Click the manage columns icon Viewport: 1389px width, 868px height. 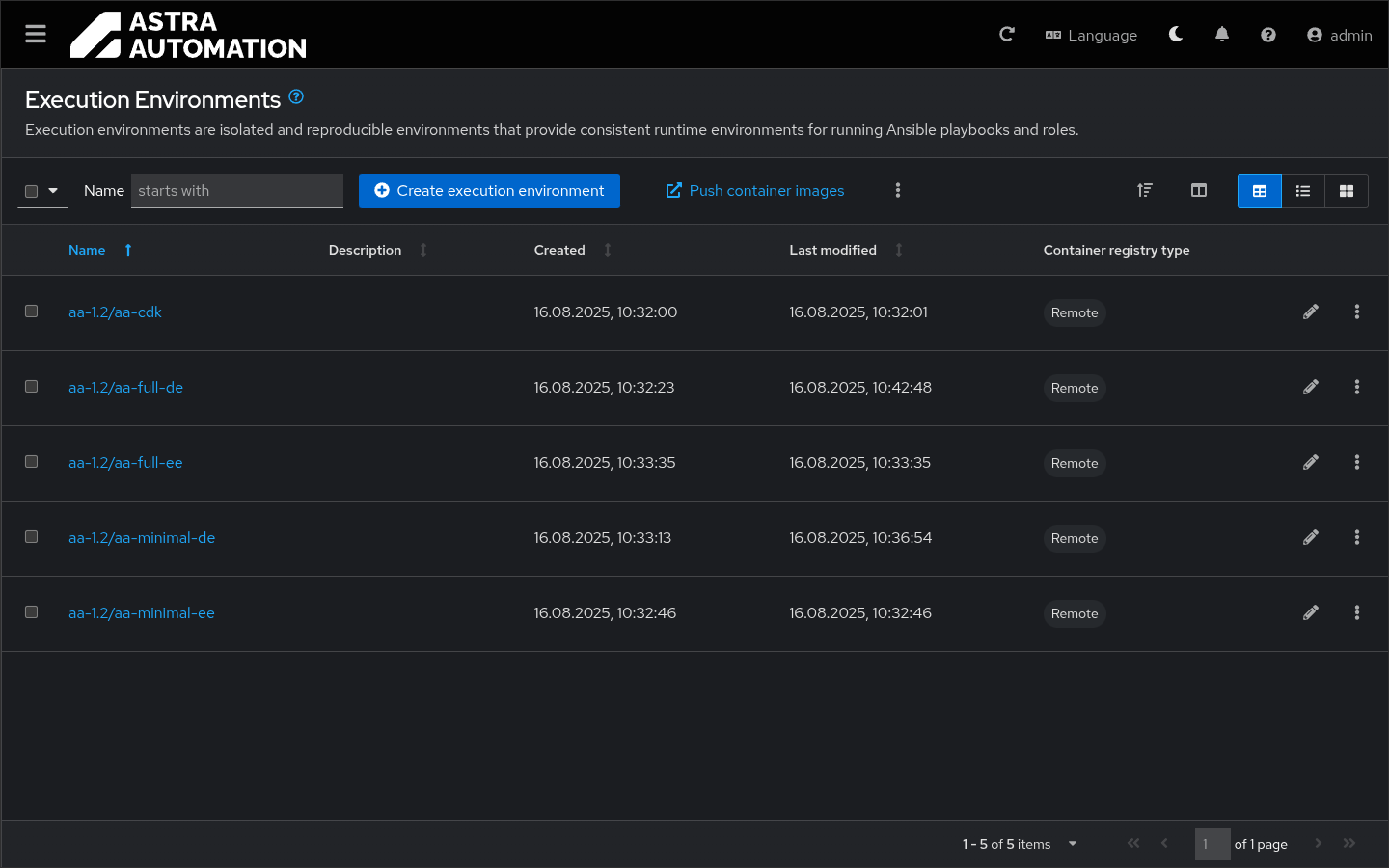(1199, 191)
